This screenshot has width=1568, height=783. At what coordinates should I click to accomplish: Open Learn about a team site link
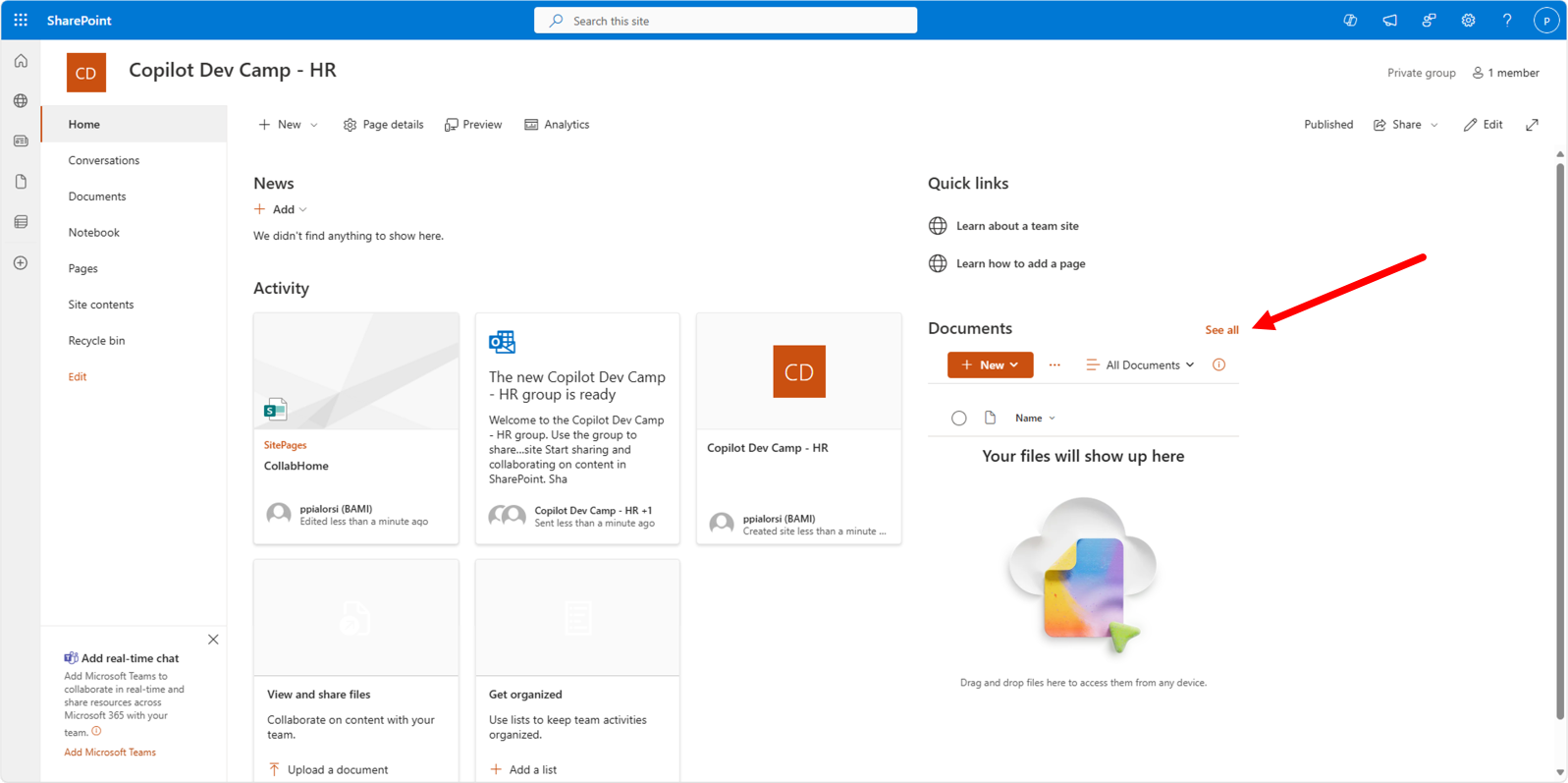(1017, 226)
